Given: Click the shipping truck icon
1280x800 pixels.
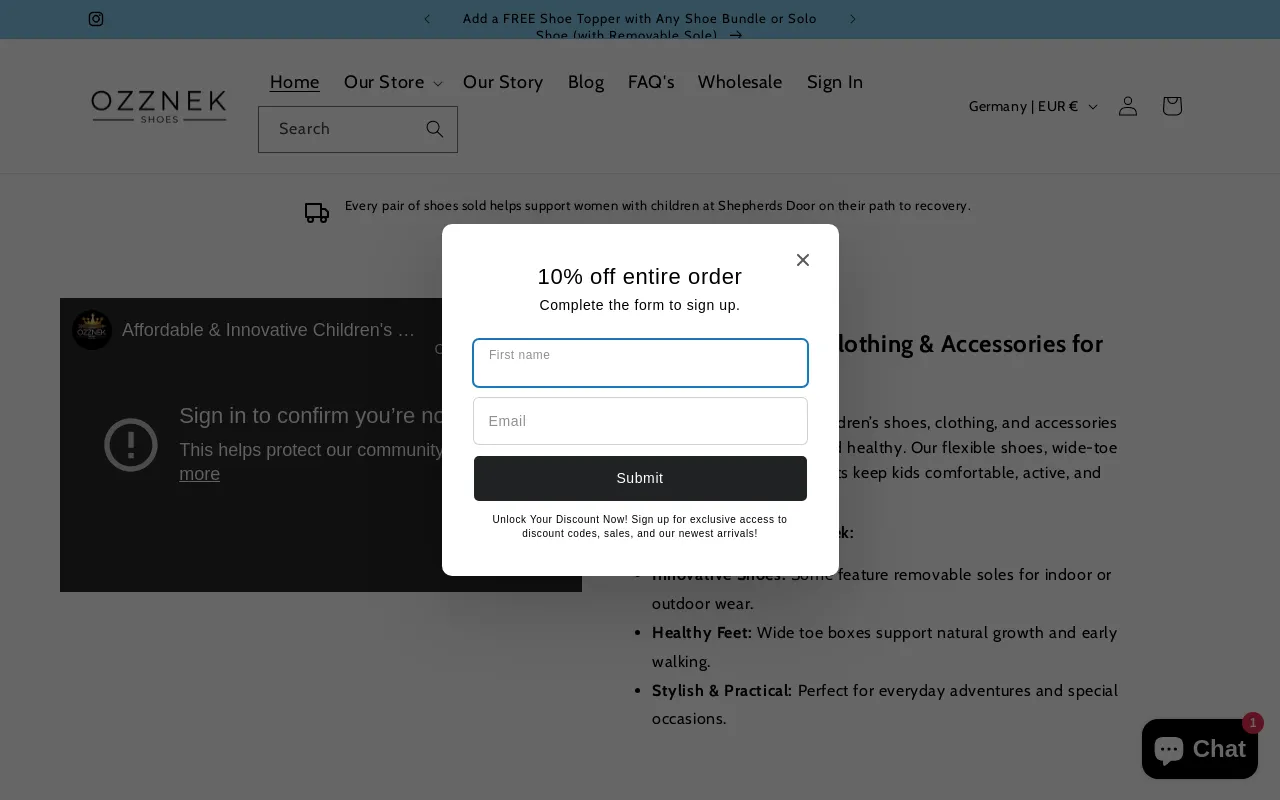Looking at the screenshot, I should 317,213.
